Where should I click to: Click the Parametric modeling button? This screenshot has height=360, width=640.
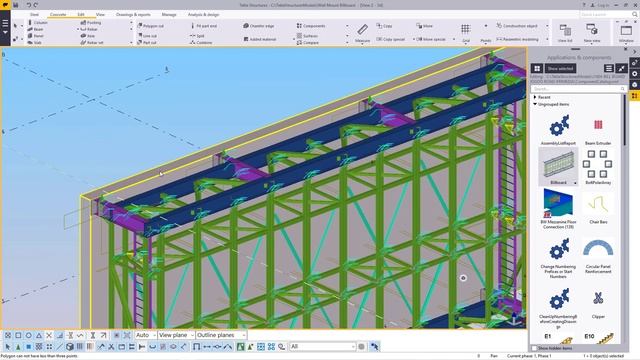click(x=518, y=39)
